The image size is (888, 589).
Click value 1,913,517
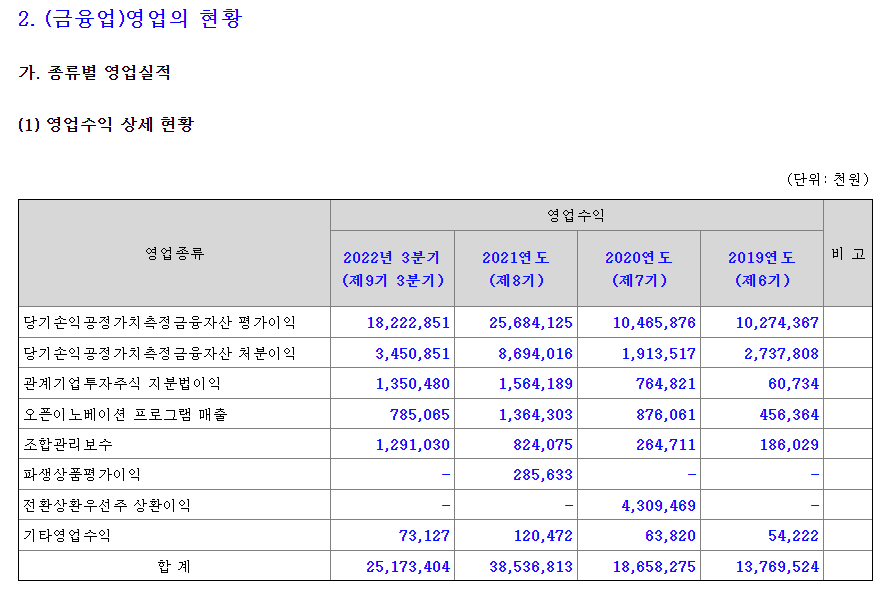(x=659, y=354)
